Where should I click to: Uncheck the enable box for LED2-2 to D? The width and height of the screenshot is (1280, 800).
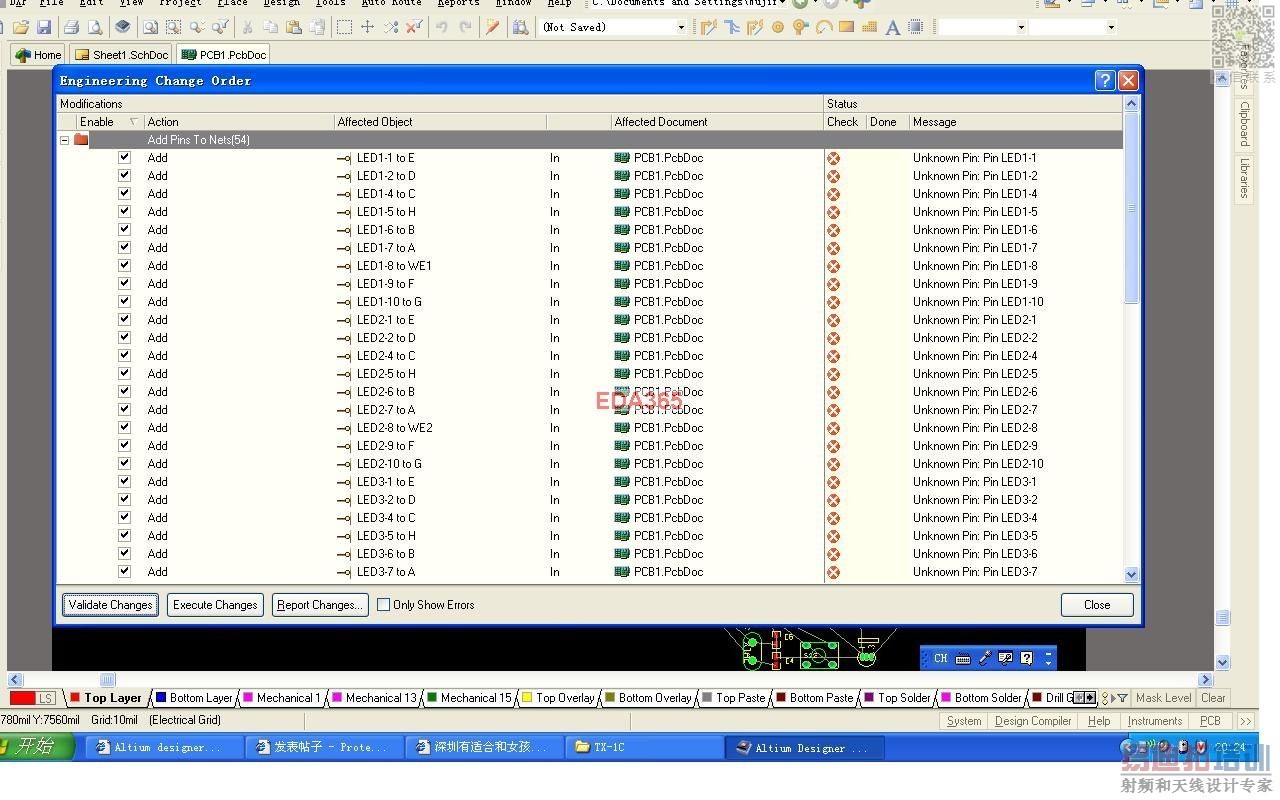click(124, 337)
